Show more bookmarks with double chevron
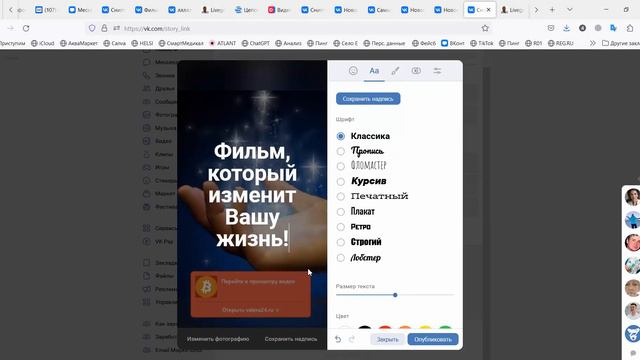The width and height of the screenshot is (640, 360). click(x=593, y=43)
